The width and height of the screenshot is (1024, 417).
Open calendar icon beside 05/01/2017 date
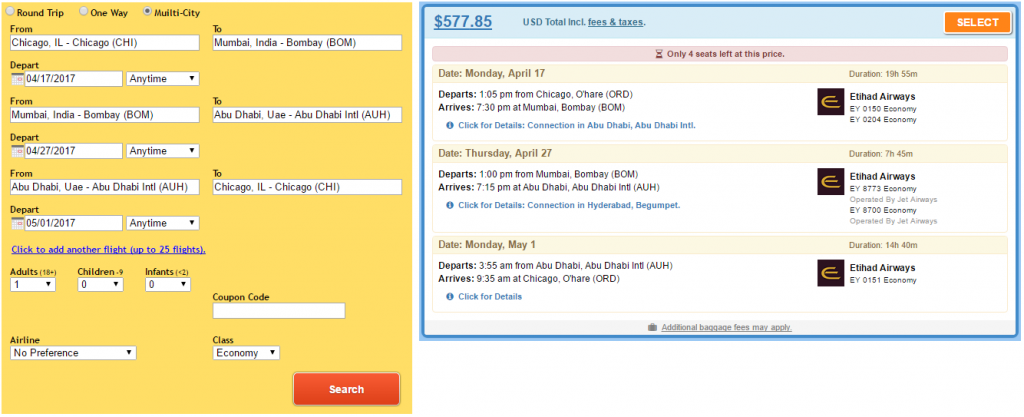click(18, 223)
